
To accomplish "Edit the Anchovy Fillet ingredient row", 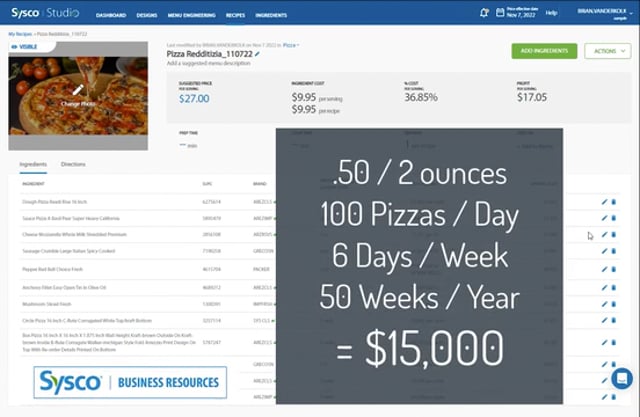I will click(x=604, y=288).
